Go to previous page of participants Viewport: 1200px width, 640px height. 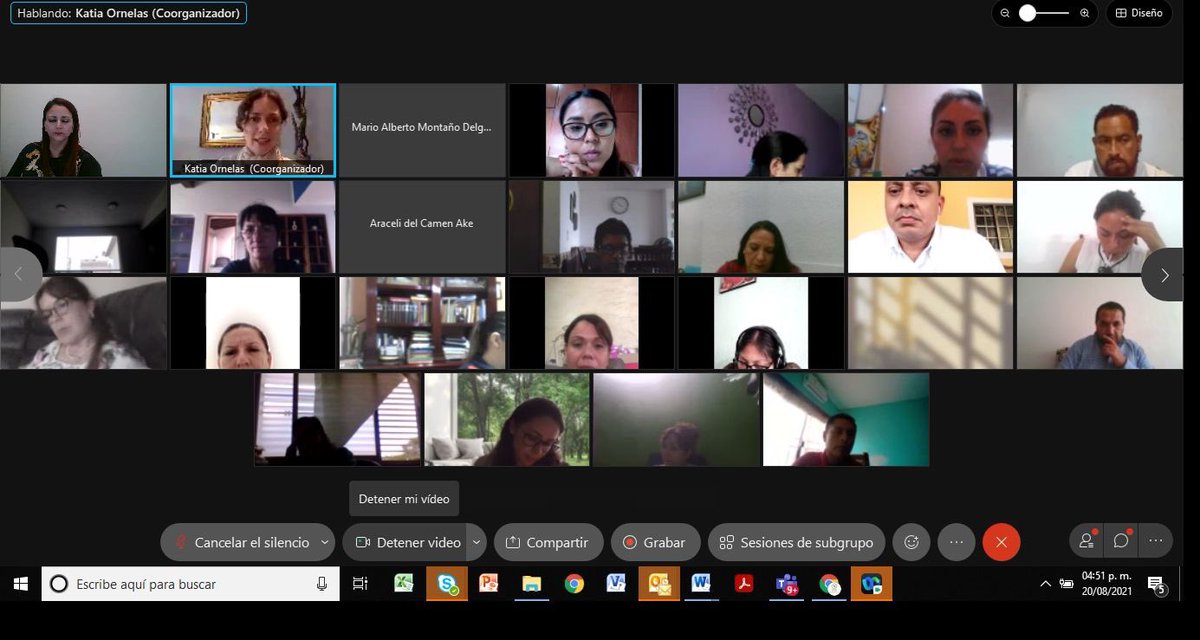20,275
